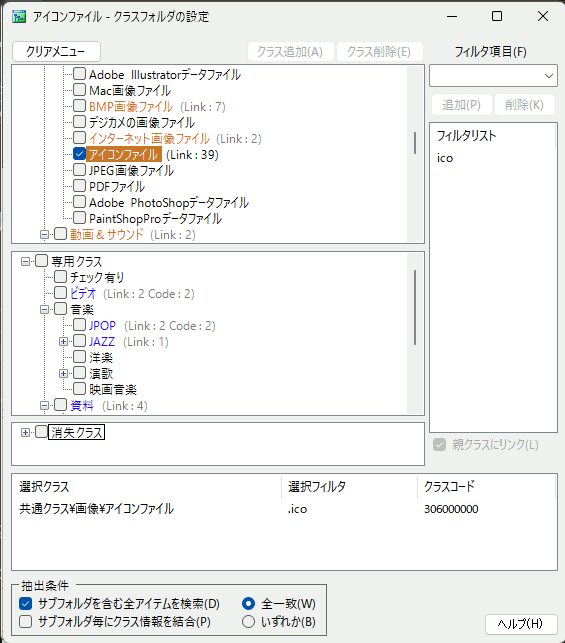Viewport: 565px width, 643px height.
Task: Select the ビデオ class tree item
Action: tap(83, 294)
